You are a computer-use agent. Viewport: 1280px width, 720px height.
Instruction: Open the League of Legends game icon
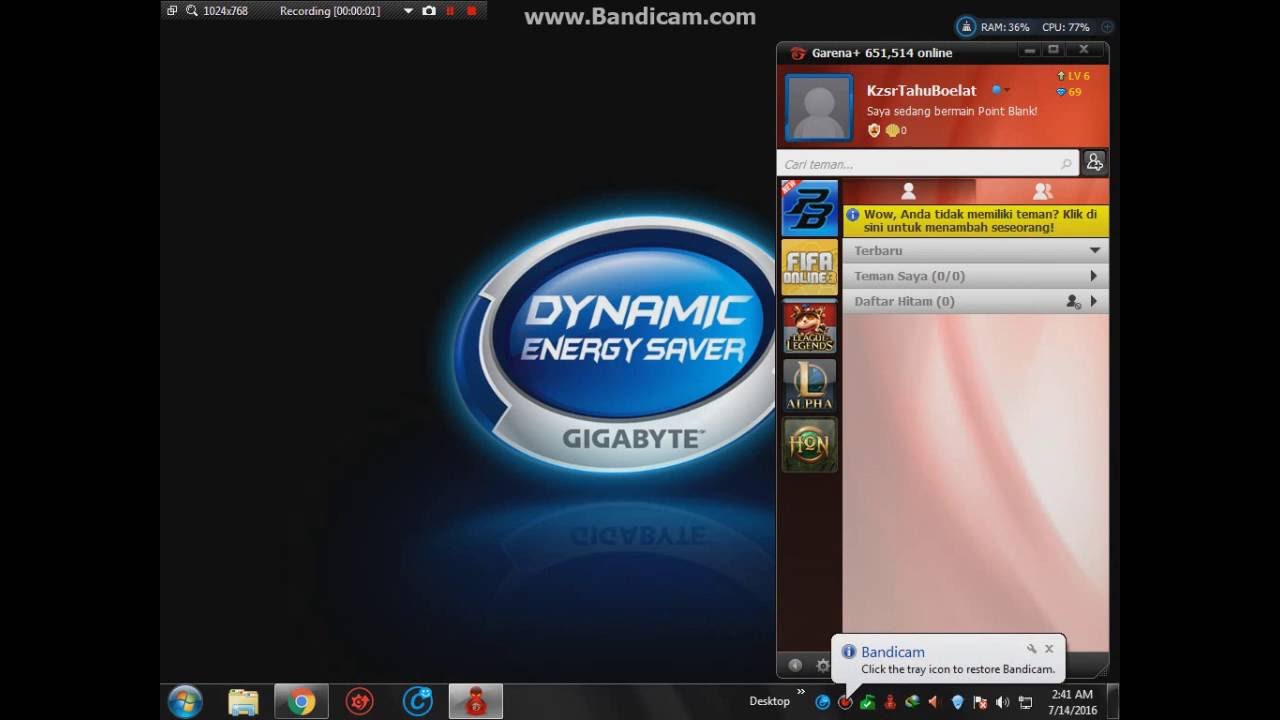pyautogui.click(x=809, y=327)
